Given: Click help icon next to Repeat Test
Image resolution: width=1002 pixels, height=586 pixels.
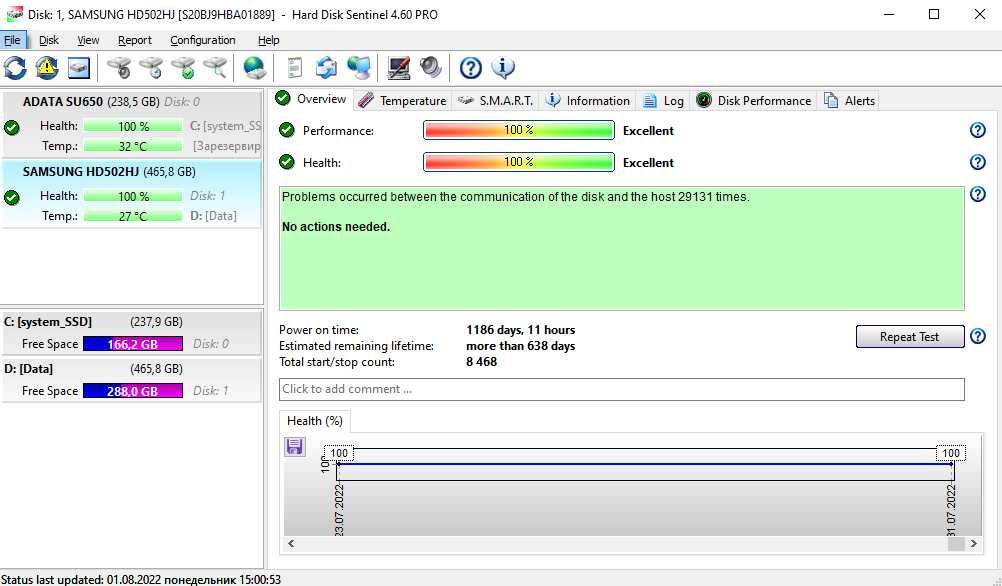Looking at the screenshot, I should [x=978, y=336].
